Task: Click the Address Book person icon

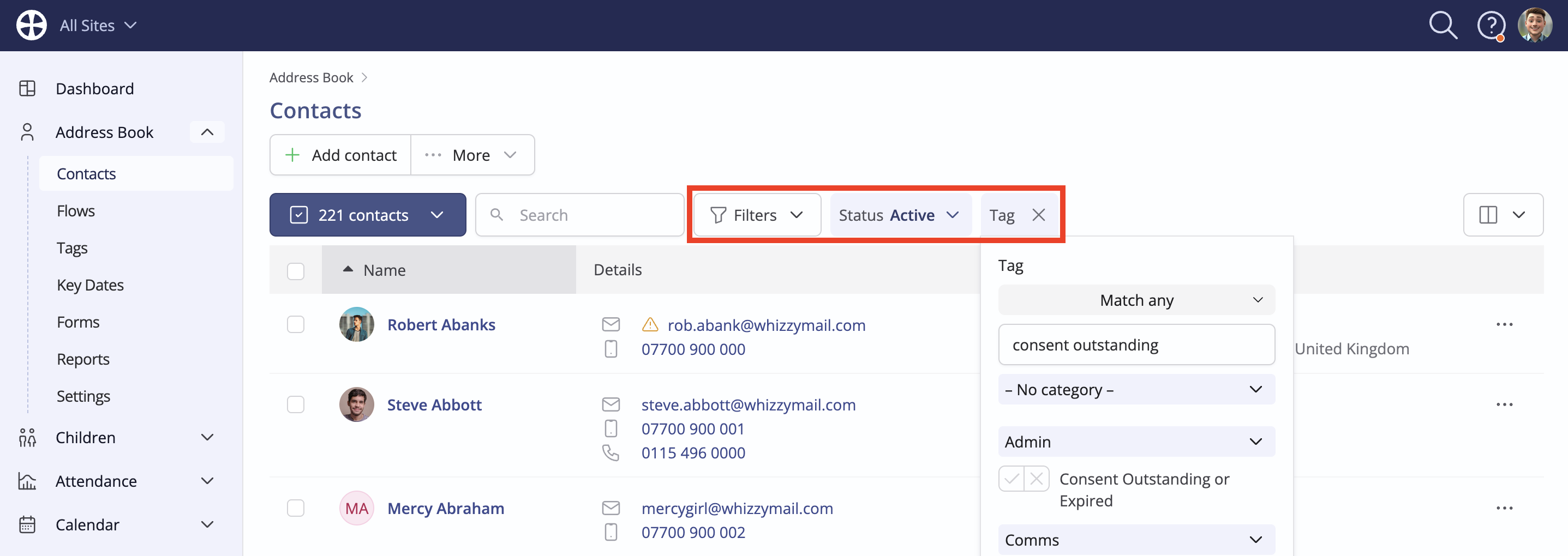Action: (27, 132)
